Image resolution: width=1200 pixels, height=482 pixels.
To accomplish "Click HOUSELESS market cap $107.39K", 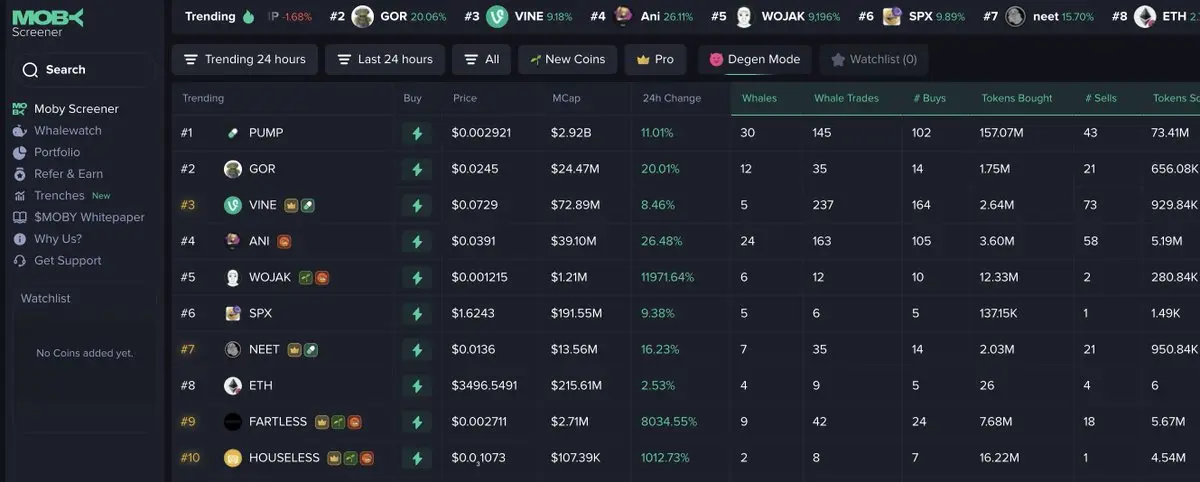I will [x=575, y=458].
